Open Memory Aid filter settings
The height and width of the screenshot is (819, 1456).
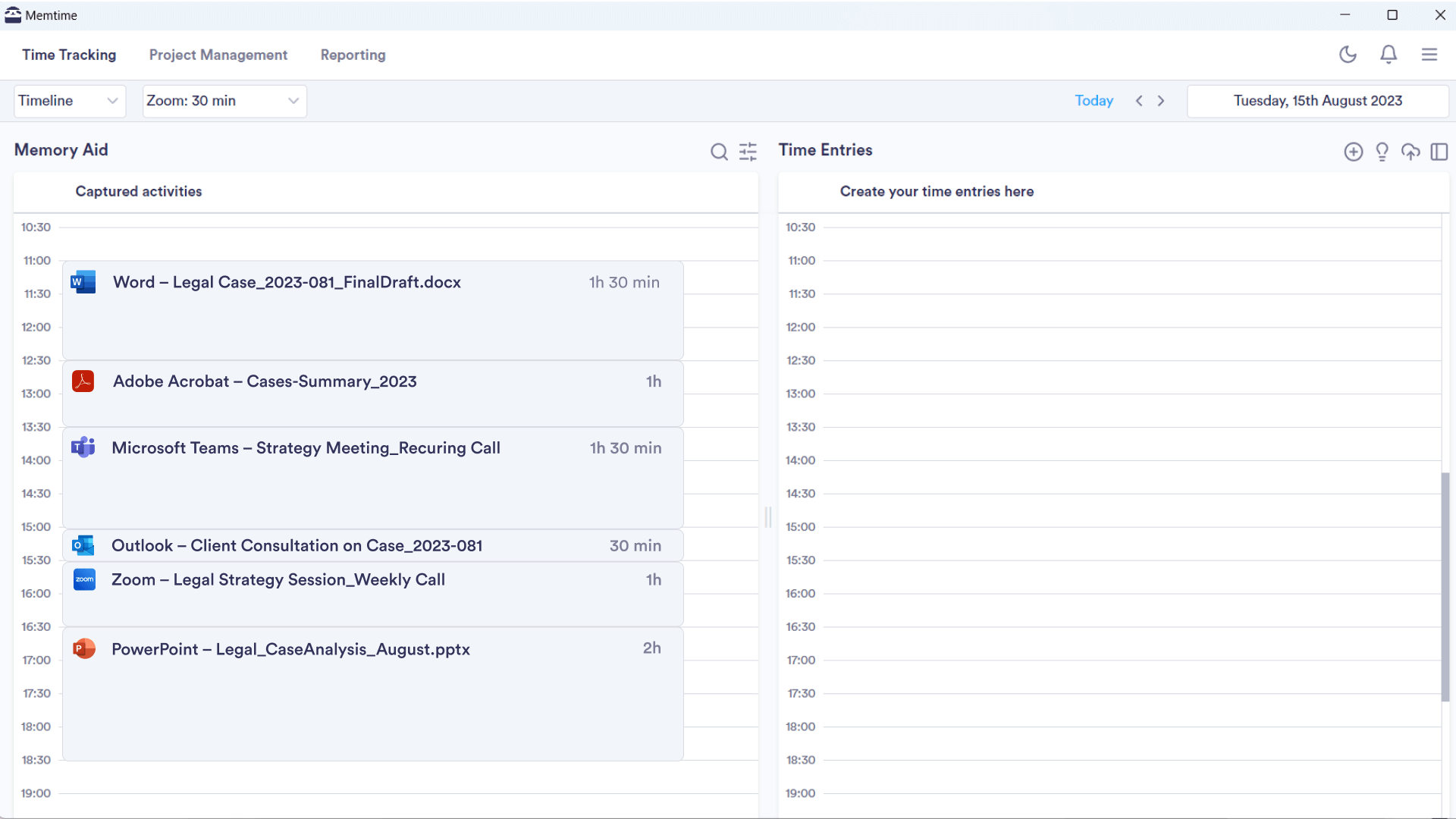pos(748,152)
